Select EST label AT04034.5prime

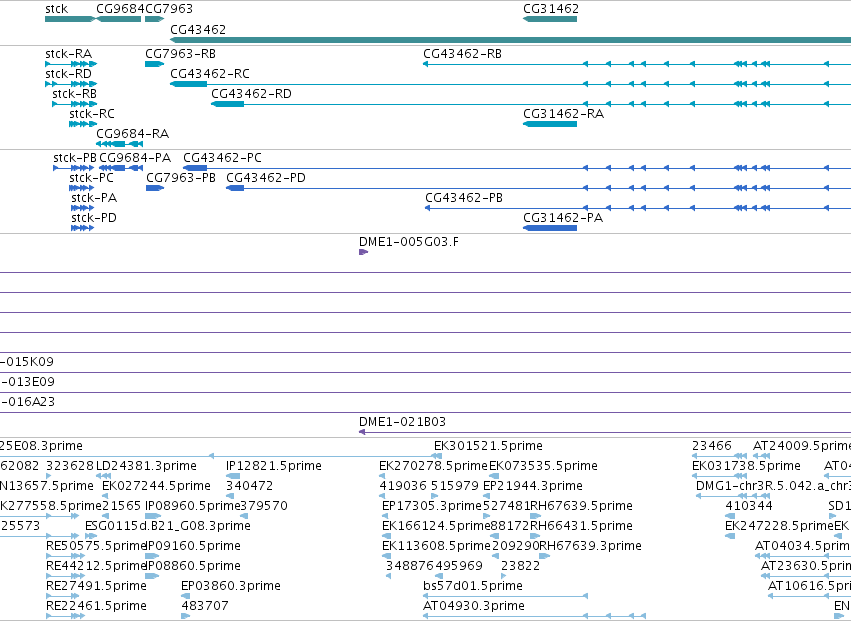coord(803,547)
